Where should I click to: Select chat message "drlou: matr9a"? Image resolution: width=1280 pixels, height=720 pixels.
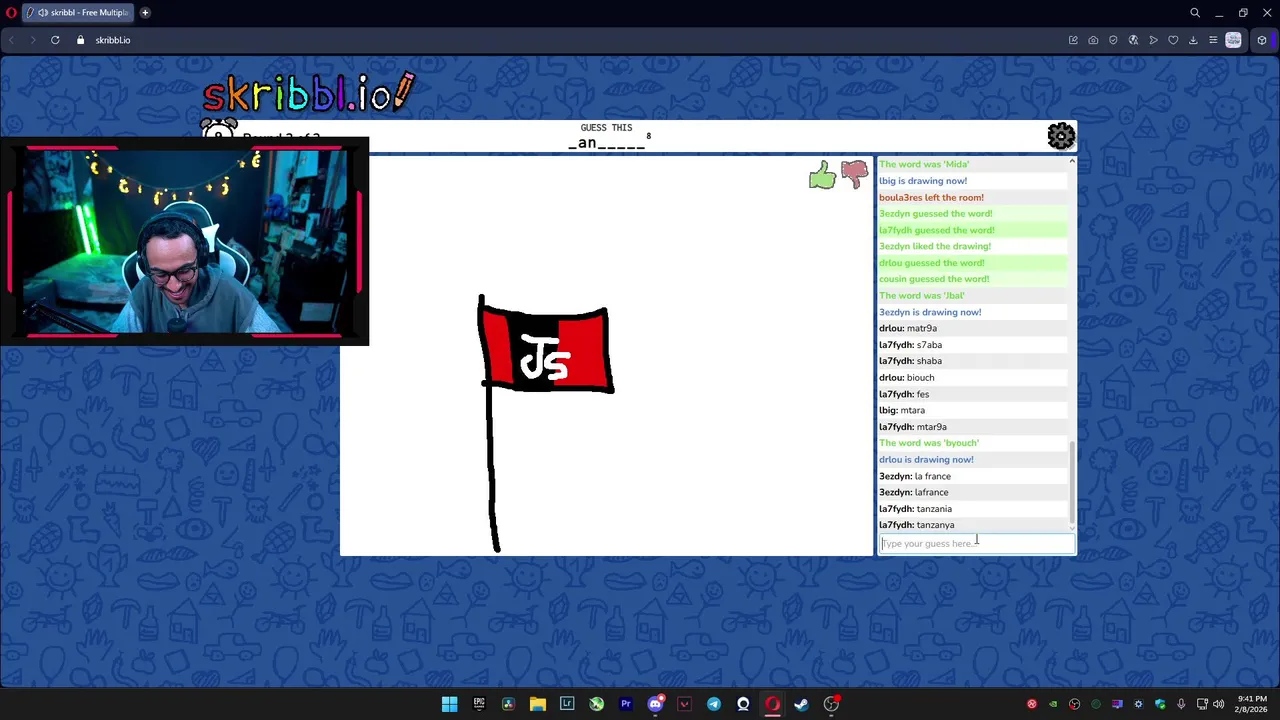coord(908,328)
